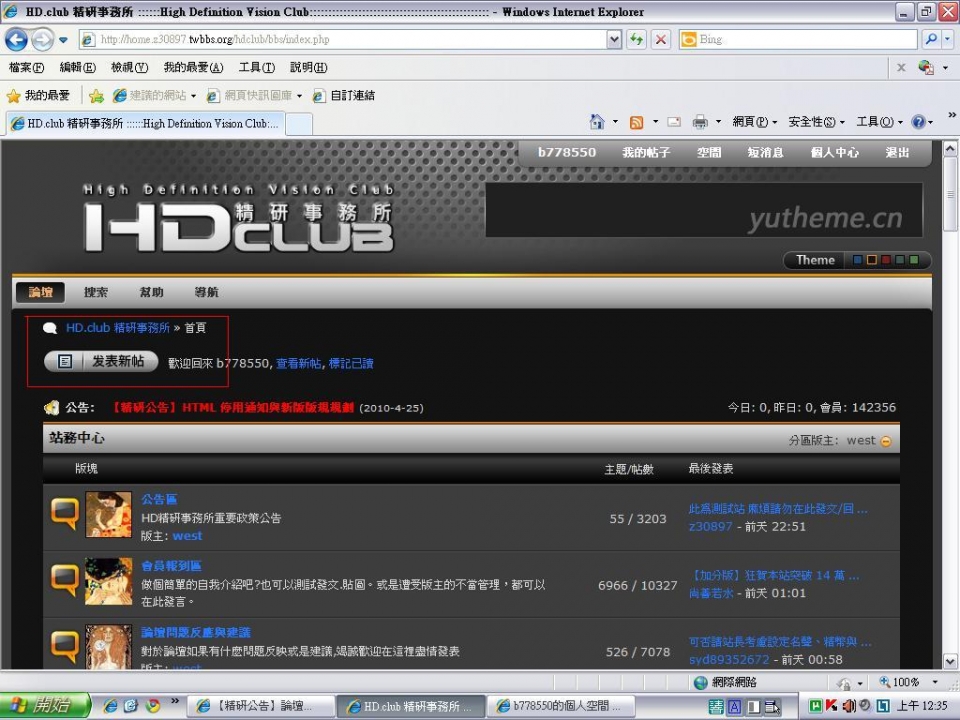Open the 檢視(V) menu
The height and width of the screenshot is (720, 960).
(129, 67)
